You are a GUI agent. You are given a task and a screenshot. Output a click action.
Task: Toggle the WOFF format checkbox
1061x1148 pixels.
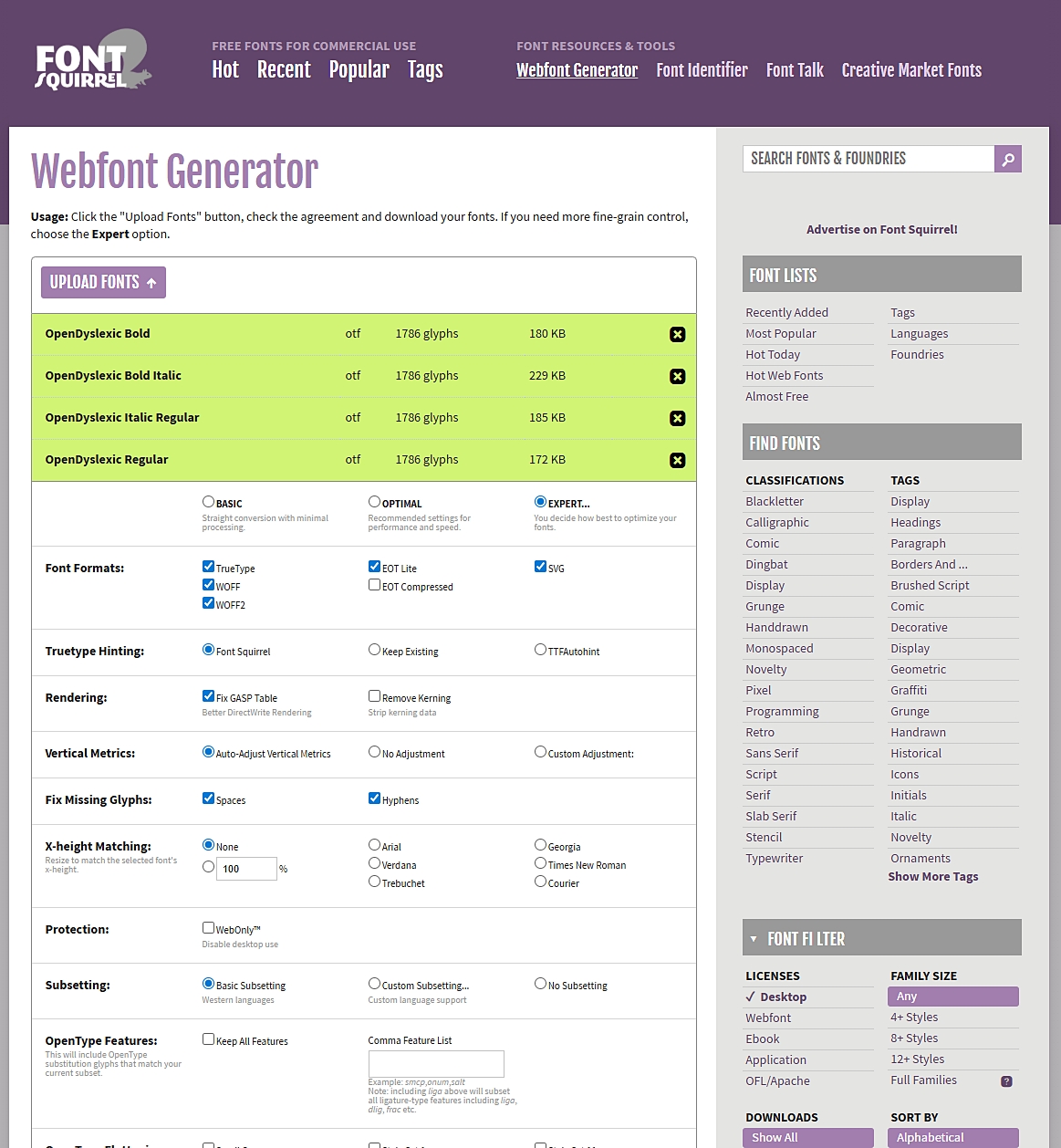point(208,585)
